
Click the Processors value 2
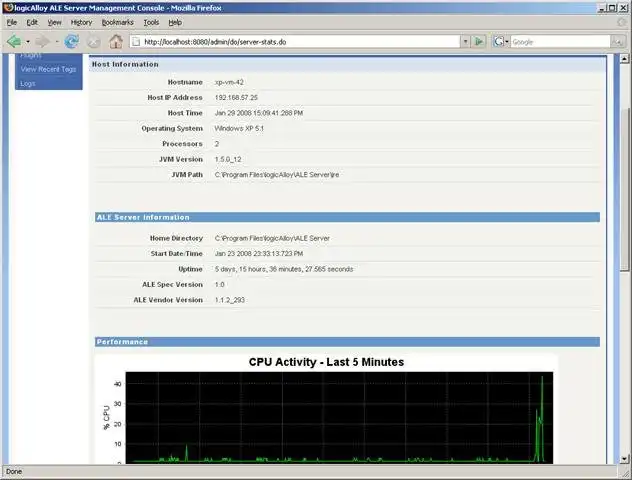[x=217, y=144]
